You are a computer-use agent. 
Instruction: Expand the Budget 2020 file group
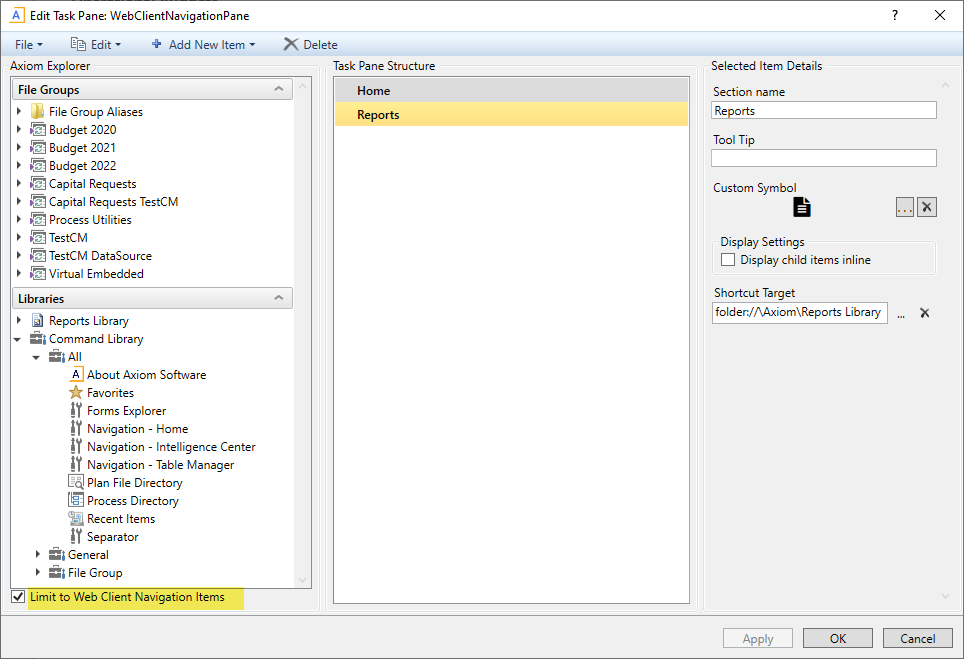[19, 130]
